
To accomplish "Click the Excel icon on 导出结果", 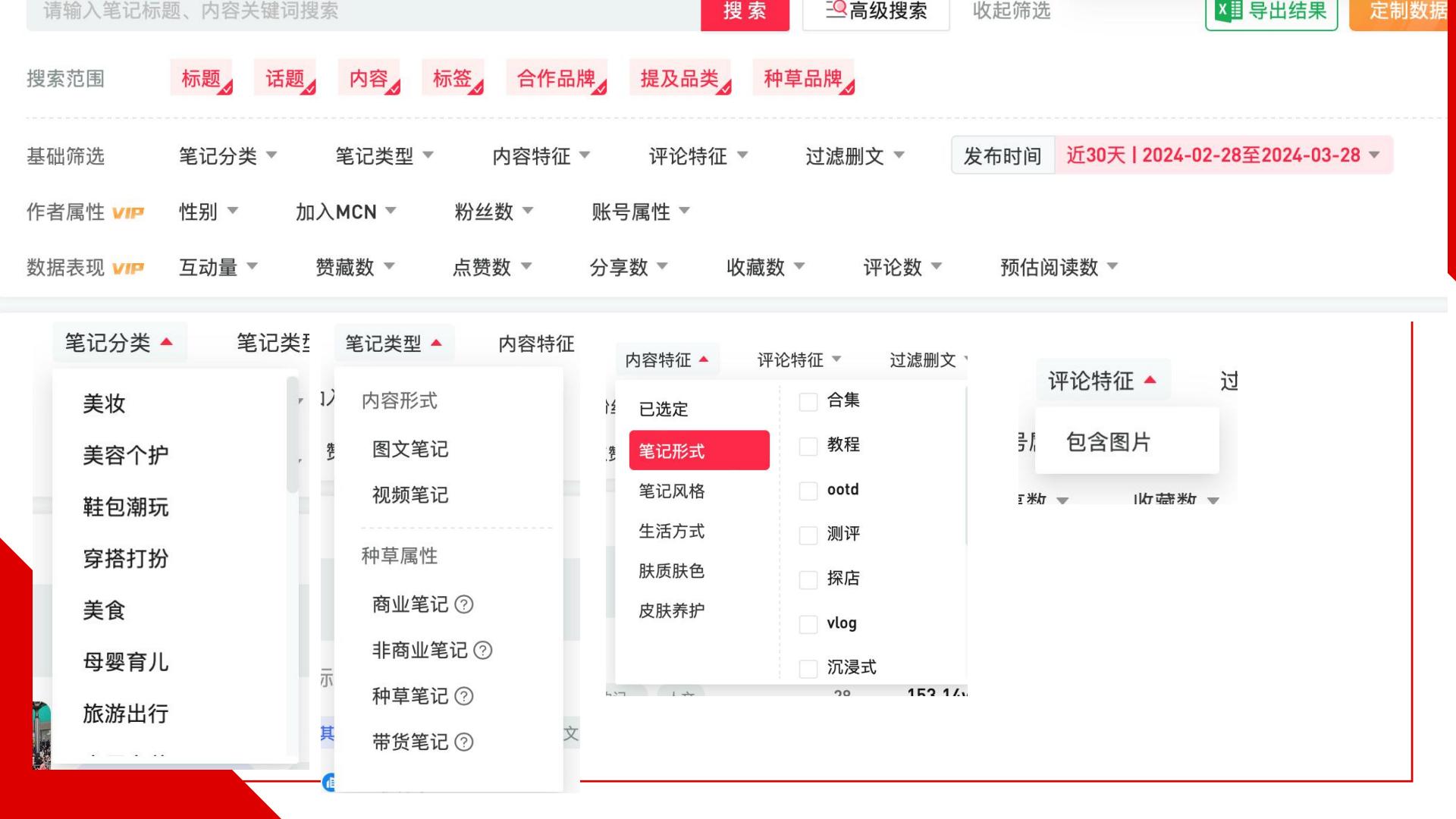I will [1228, 11].
